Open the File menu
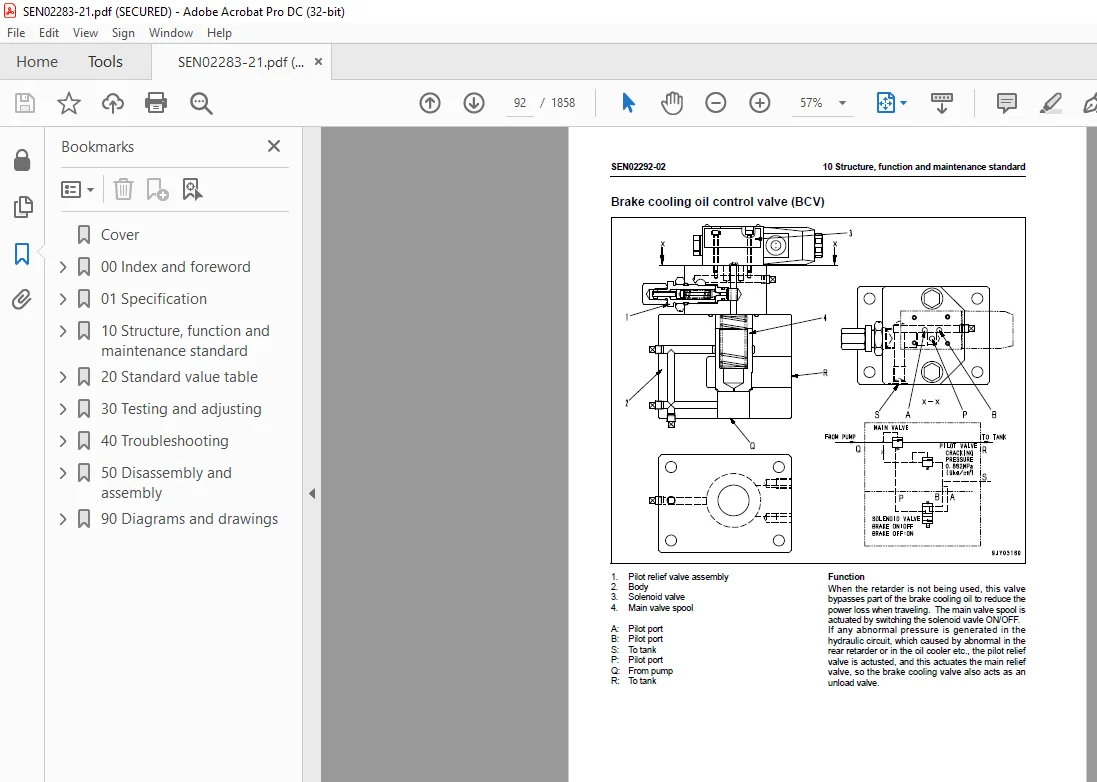Image resolution: width=1097 pixels, height=782 pixels. 16,33
